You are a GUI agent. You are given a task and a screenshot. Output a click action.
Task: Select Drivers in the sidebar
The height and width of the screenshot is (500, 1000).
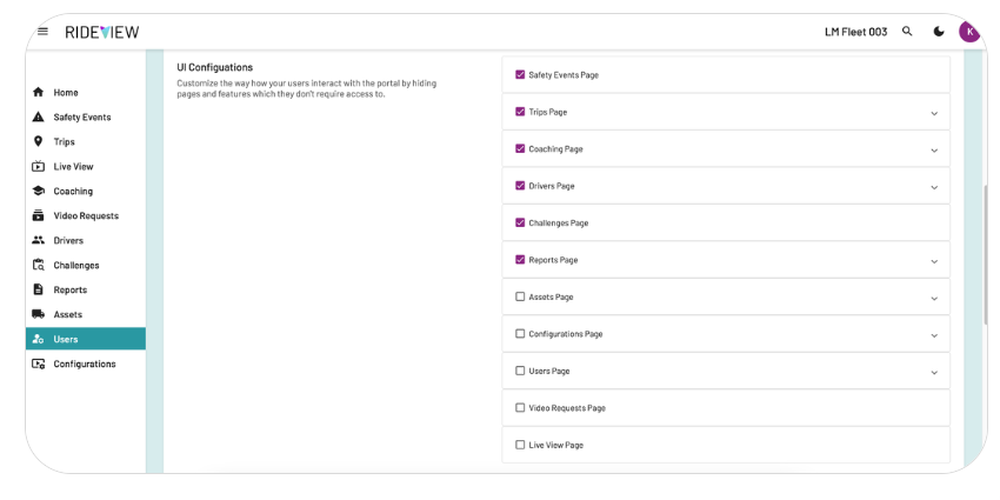coord(85,240)
